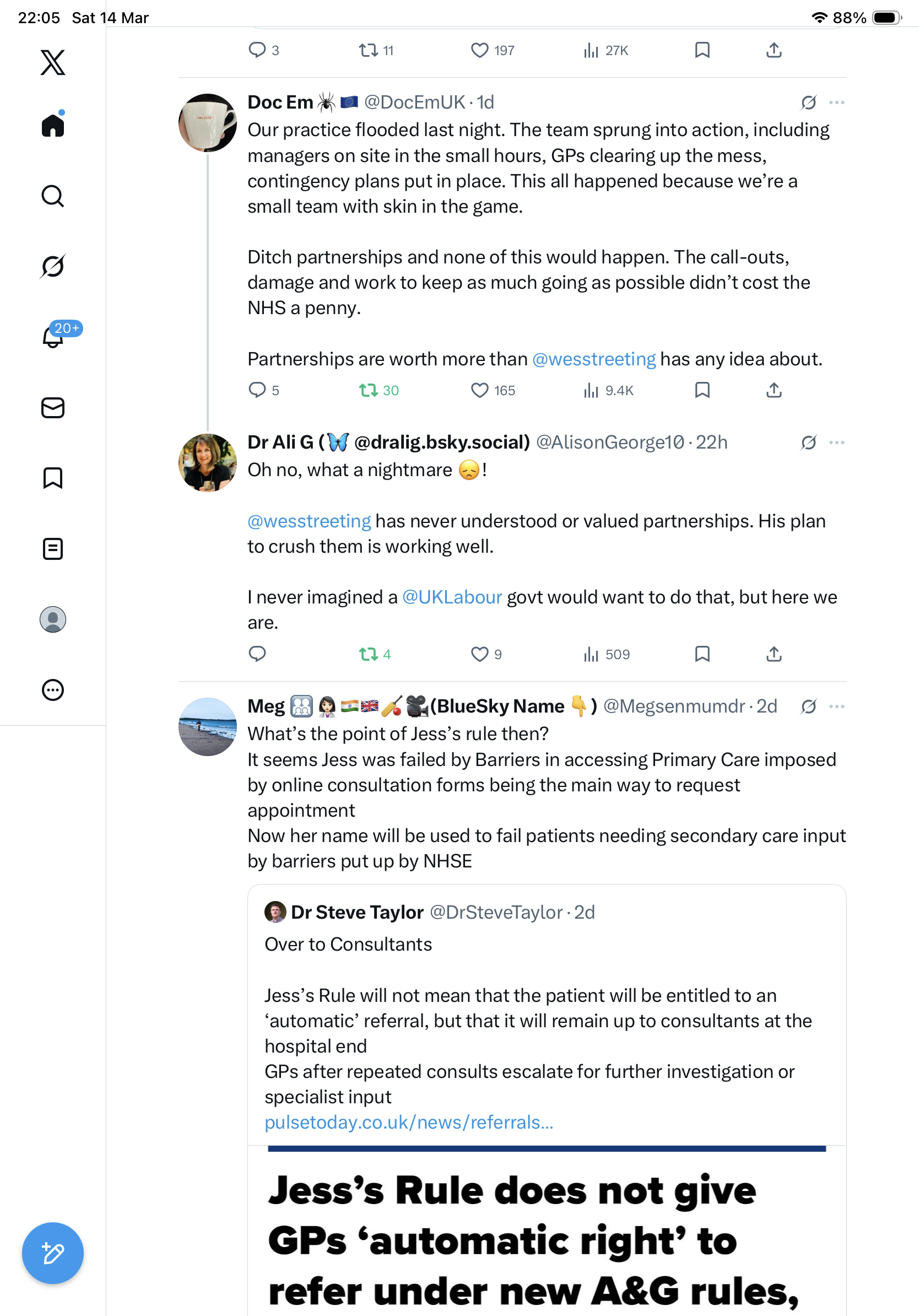
Task: Tap the compose post floating button
Action: click(x=53, y=1254)
